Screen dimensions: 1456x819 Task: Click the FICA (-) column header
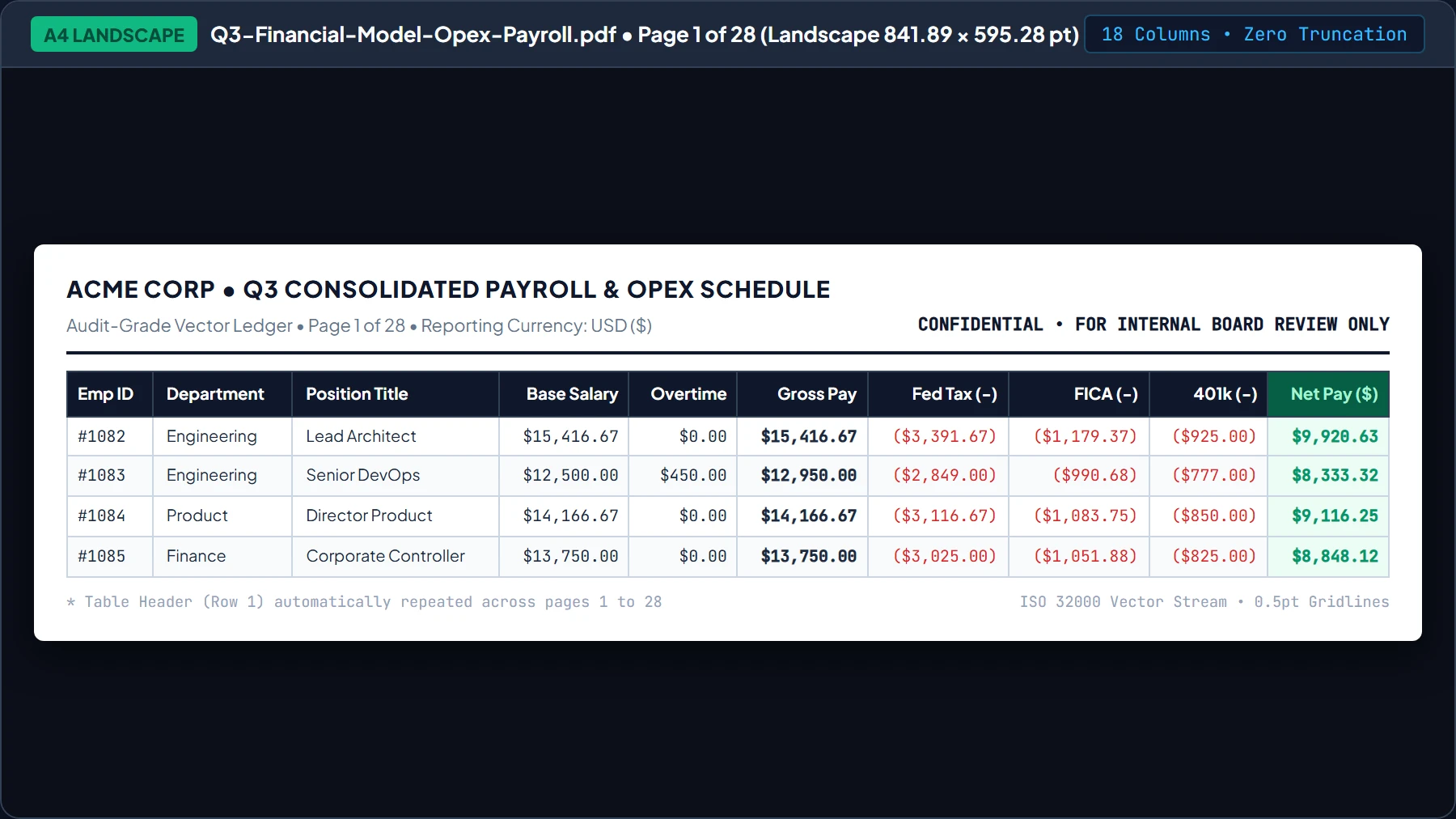click(x=1079, y=394)
